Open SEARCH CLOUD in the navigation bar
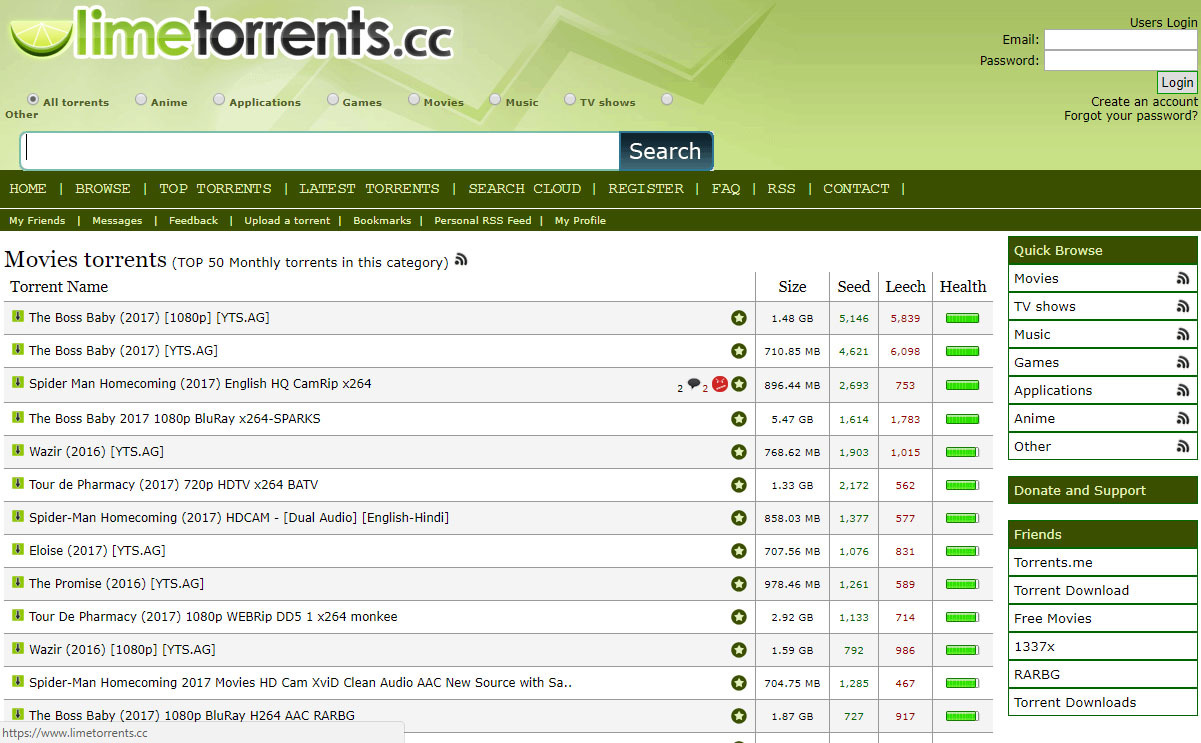Image resolution: width=1201 pixels, height=743 pixels. [x=525, y=188]
